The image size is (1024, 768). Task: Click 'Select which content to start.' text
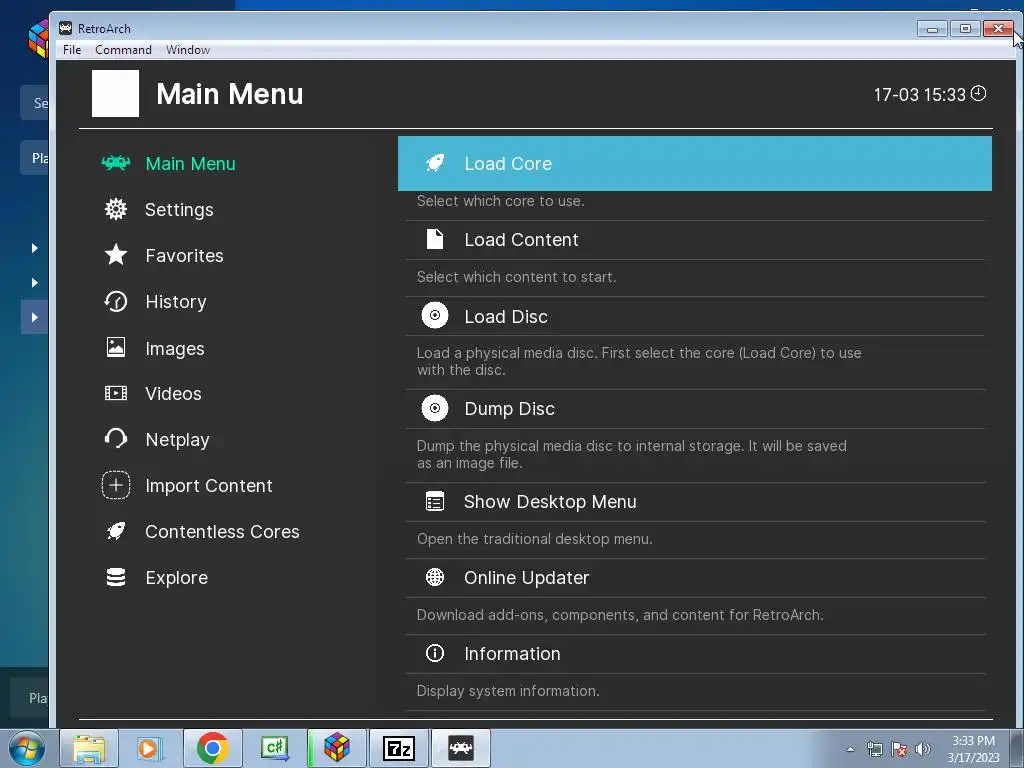516,277
